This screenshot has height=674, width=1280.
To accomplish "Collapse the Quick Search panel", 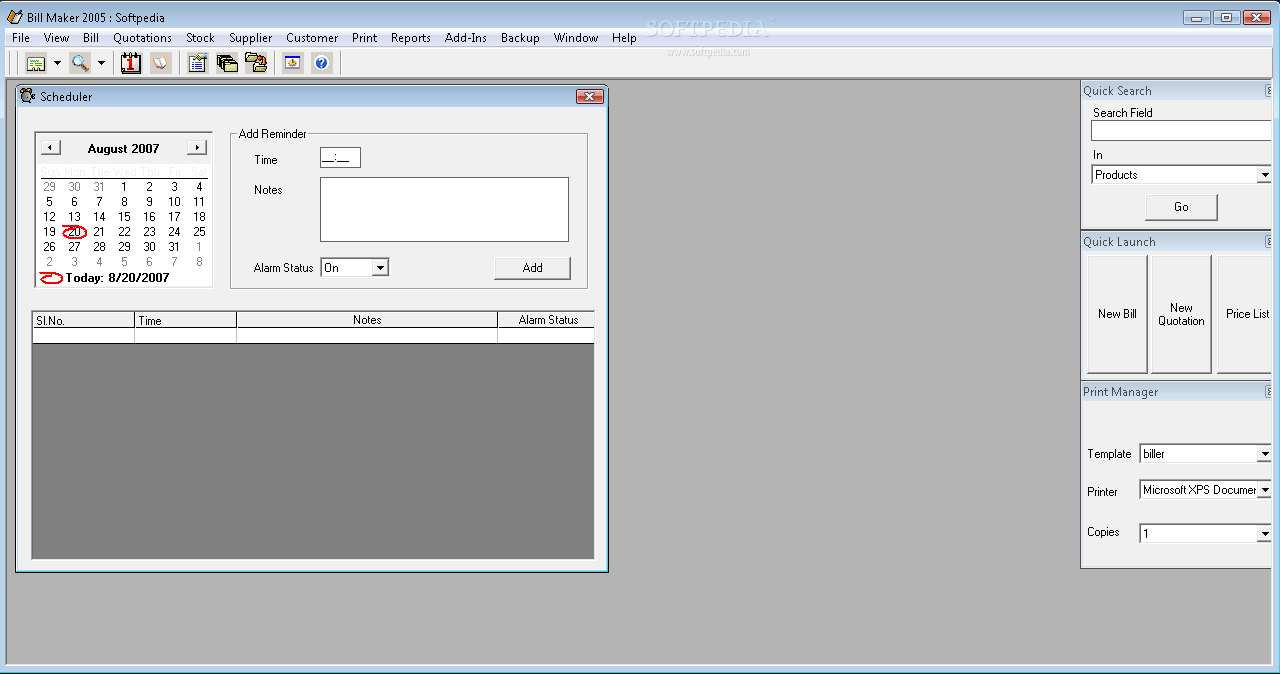I will 1270,91.
